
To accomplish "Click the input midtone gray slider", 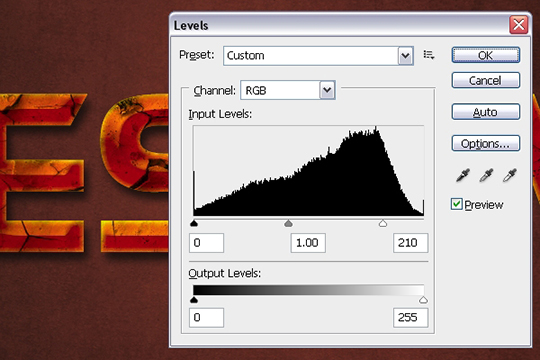I will [x=288, y=224].
